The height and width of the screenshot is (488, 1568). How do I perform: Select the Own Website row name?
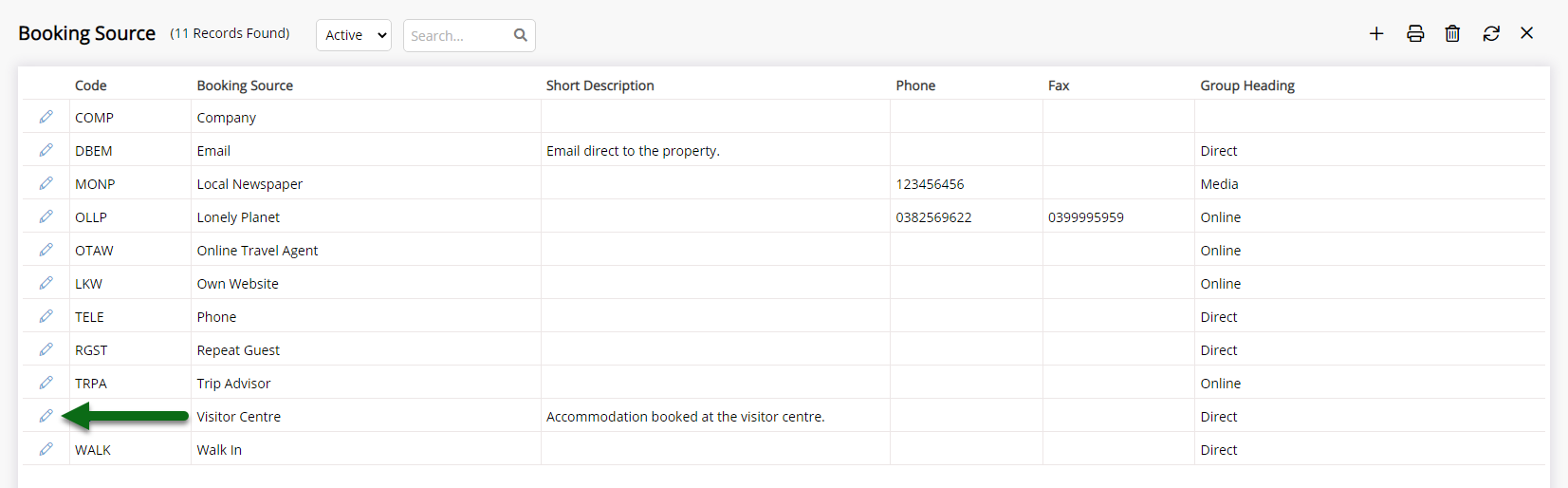[238, 284]
